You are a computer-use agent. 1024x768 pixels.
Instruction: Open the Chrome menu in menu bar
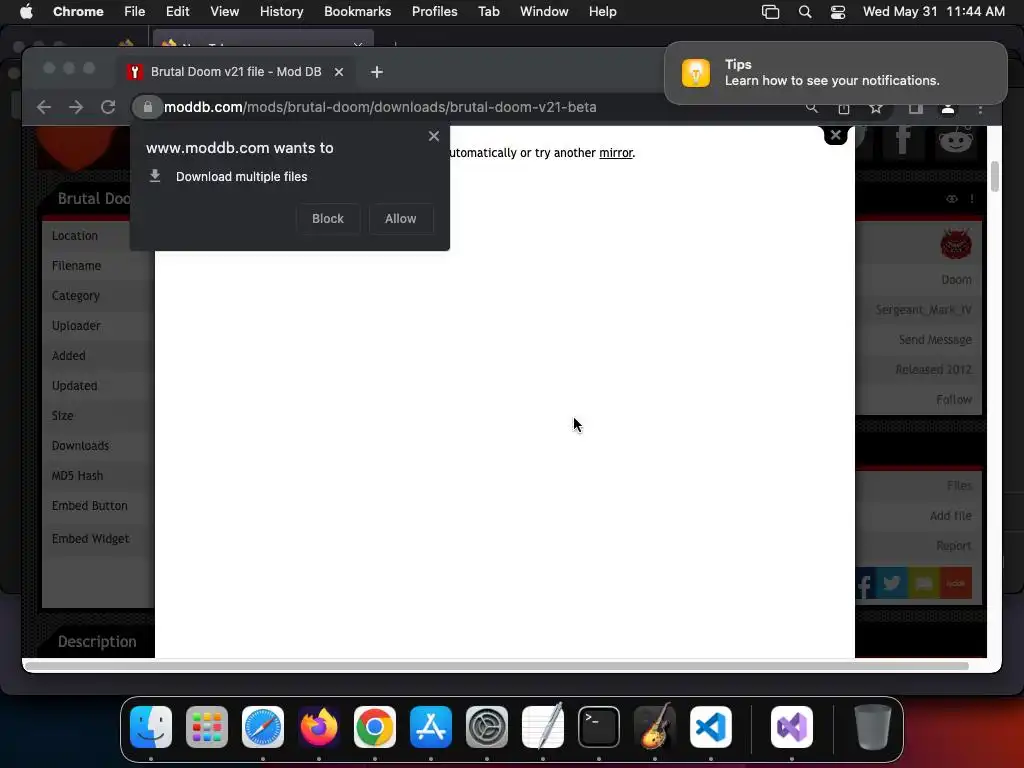coord(78,11)
